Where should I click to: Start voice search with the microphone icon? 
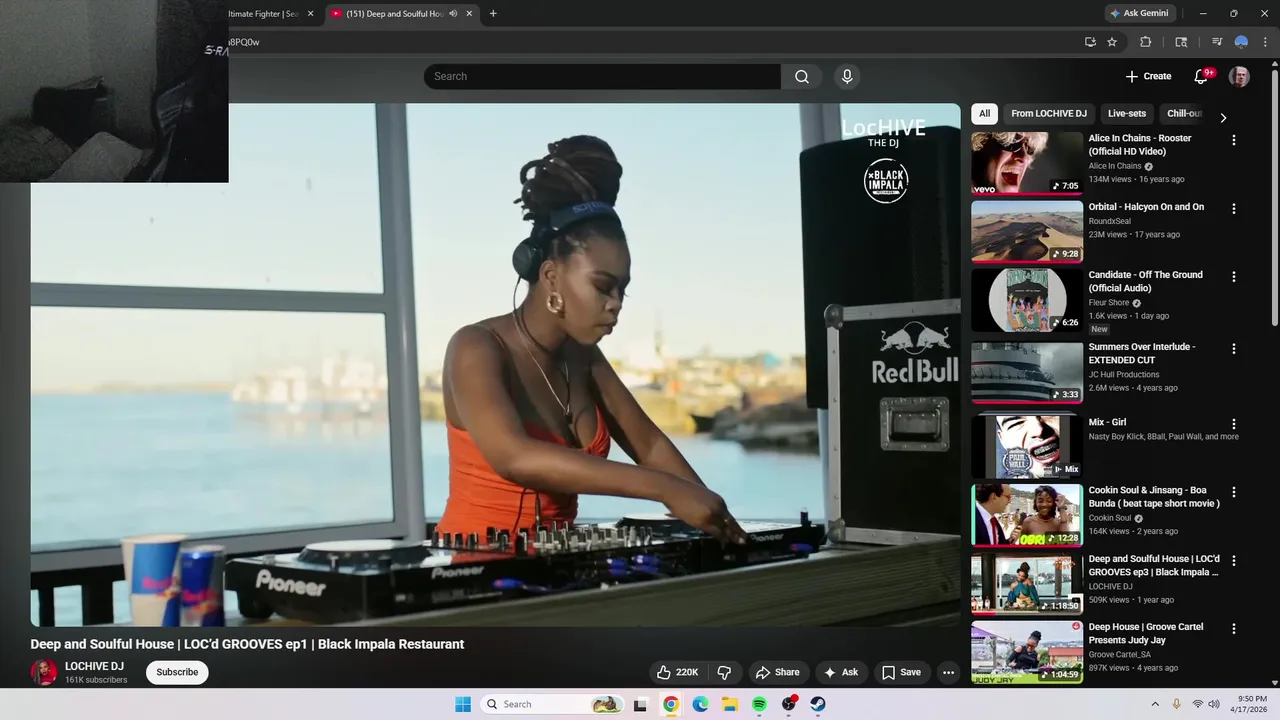point(847,76)
